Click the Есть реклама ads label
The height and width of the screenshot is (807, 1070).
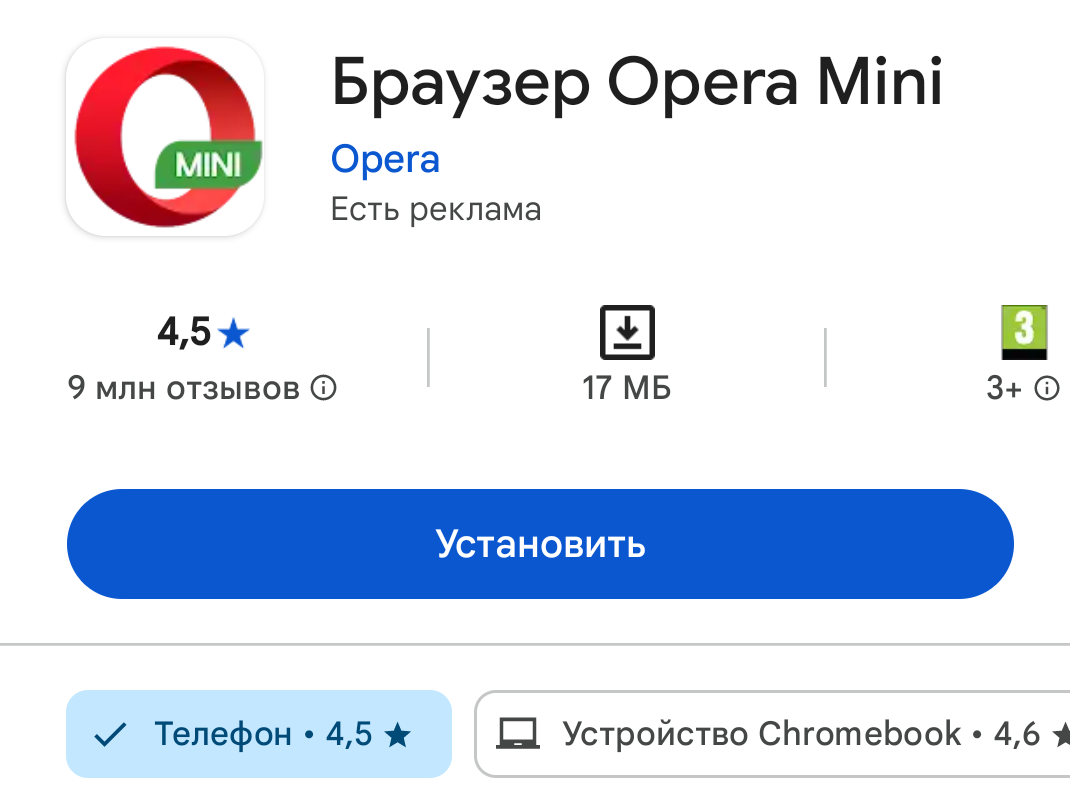(x=436, y=210)
